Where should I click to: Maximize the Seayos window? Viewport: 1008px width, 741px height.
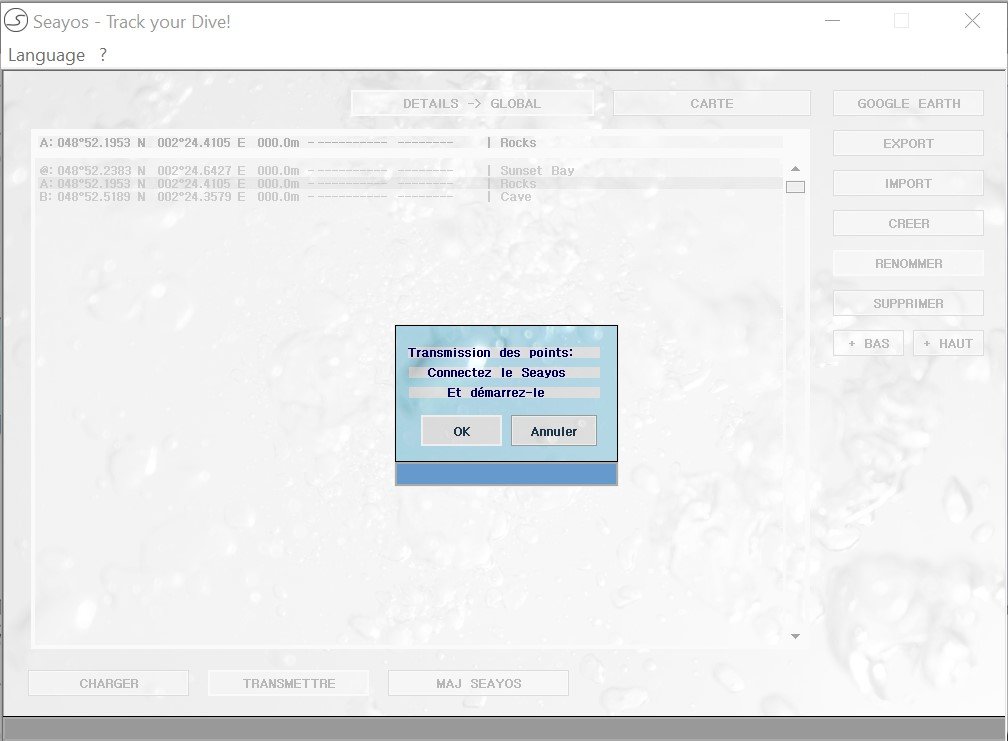(x=902, y=21)
